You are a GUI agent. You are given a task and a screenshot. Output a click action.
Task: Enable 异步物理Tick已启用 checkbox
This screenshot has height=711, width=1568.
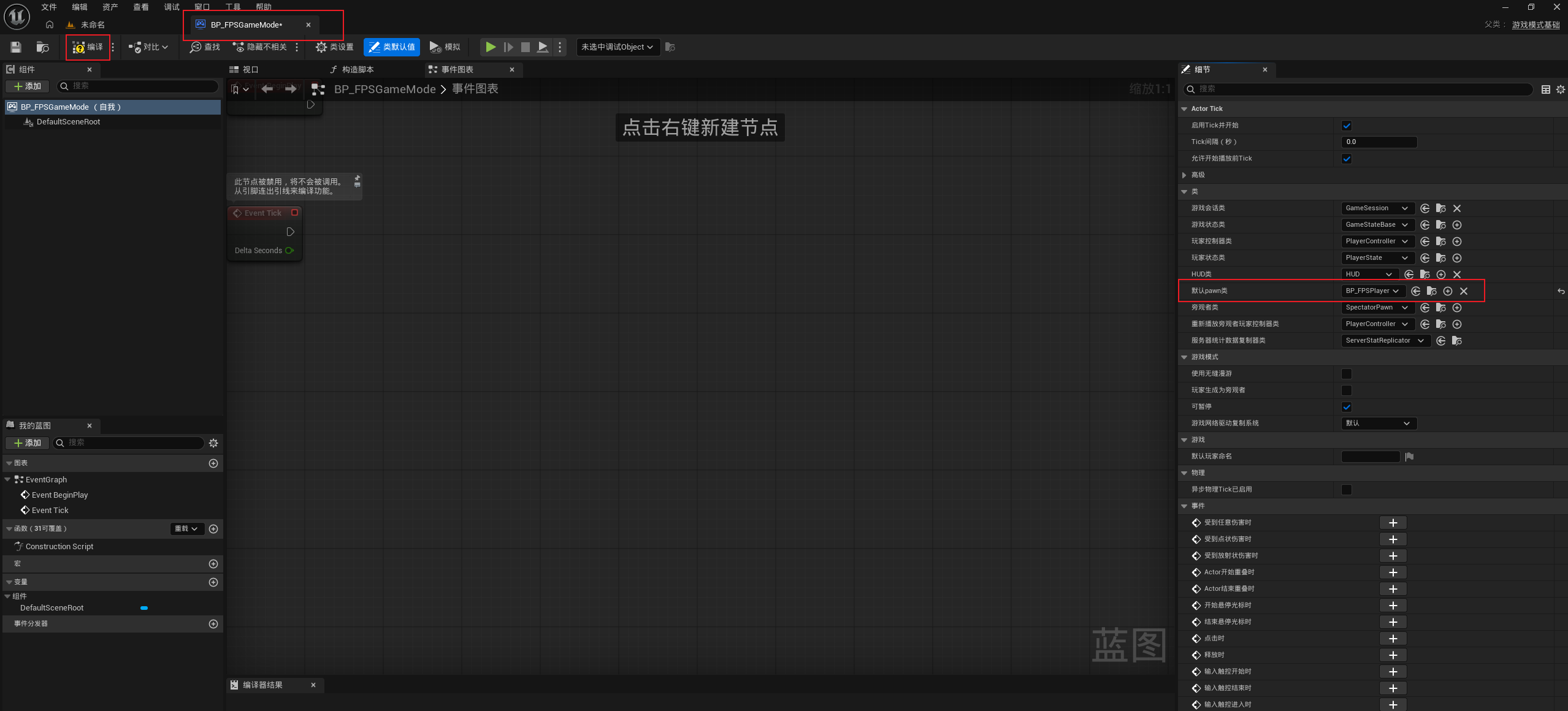pyautogui.click(x=1347, y=490)
